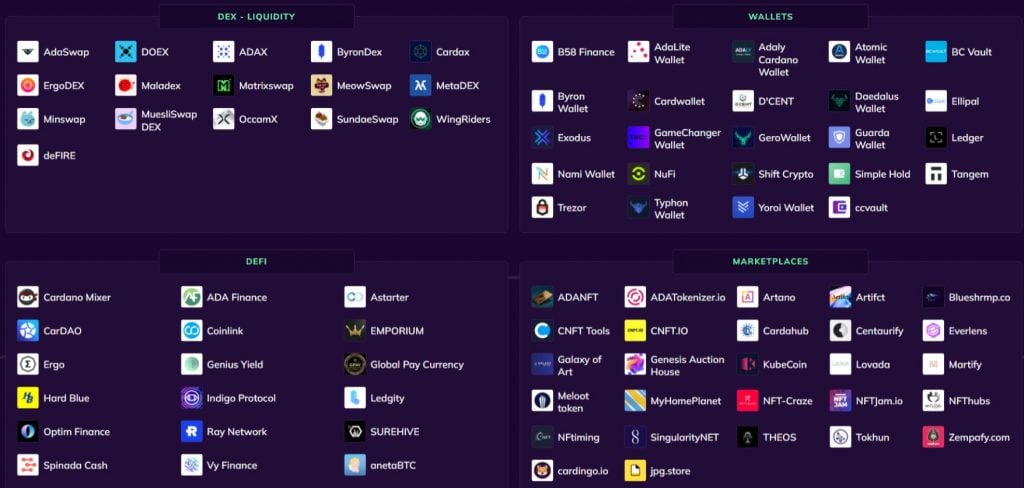1024x488 pixels.
Task: Click the Ledger logo icon
Action: click(x=936, y=137)
